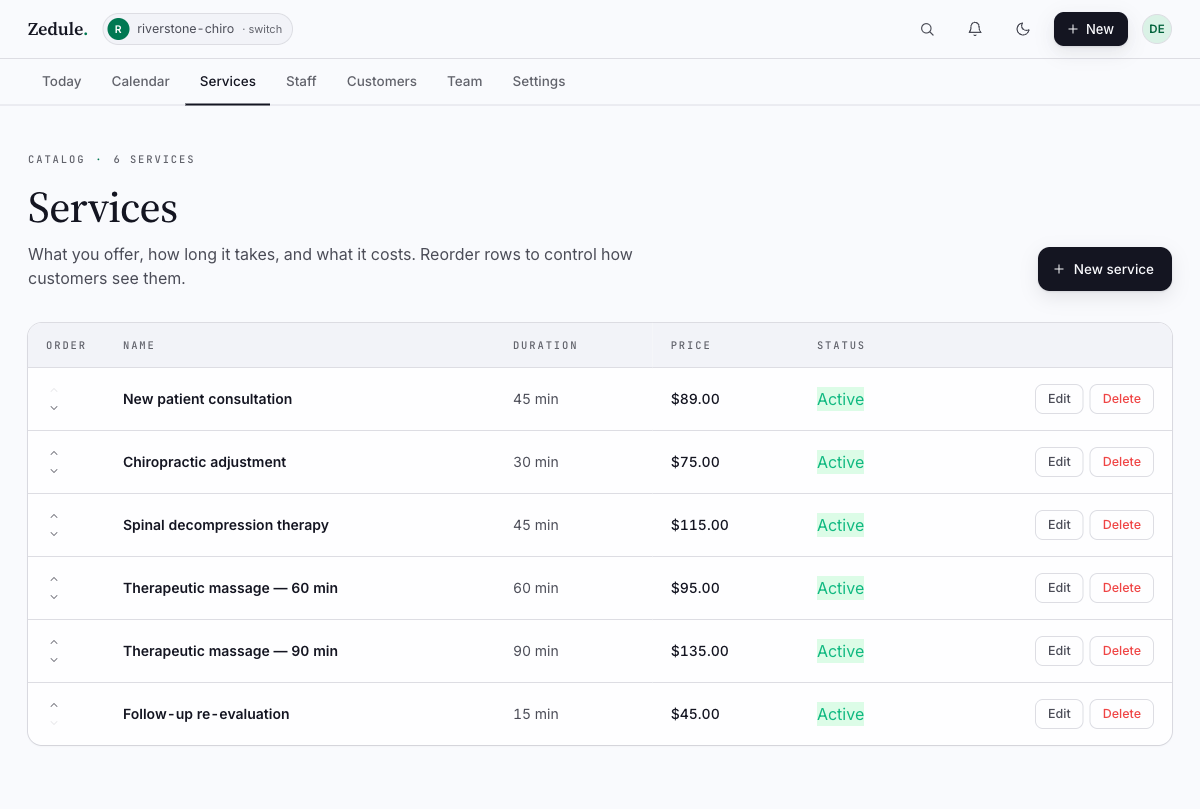Move Therapeutic massage 60 min down
The height and width of the screenshot is (809, 1200).
[x=54, y=597]
